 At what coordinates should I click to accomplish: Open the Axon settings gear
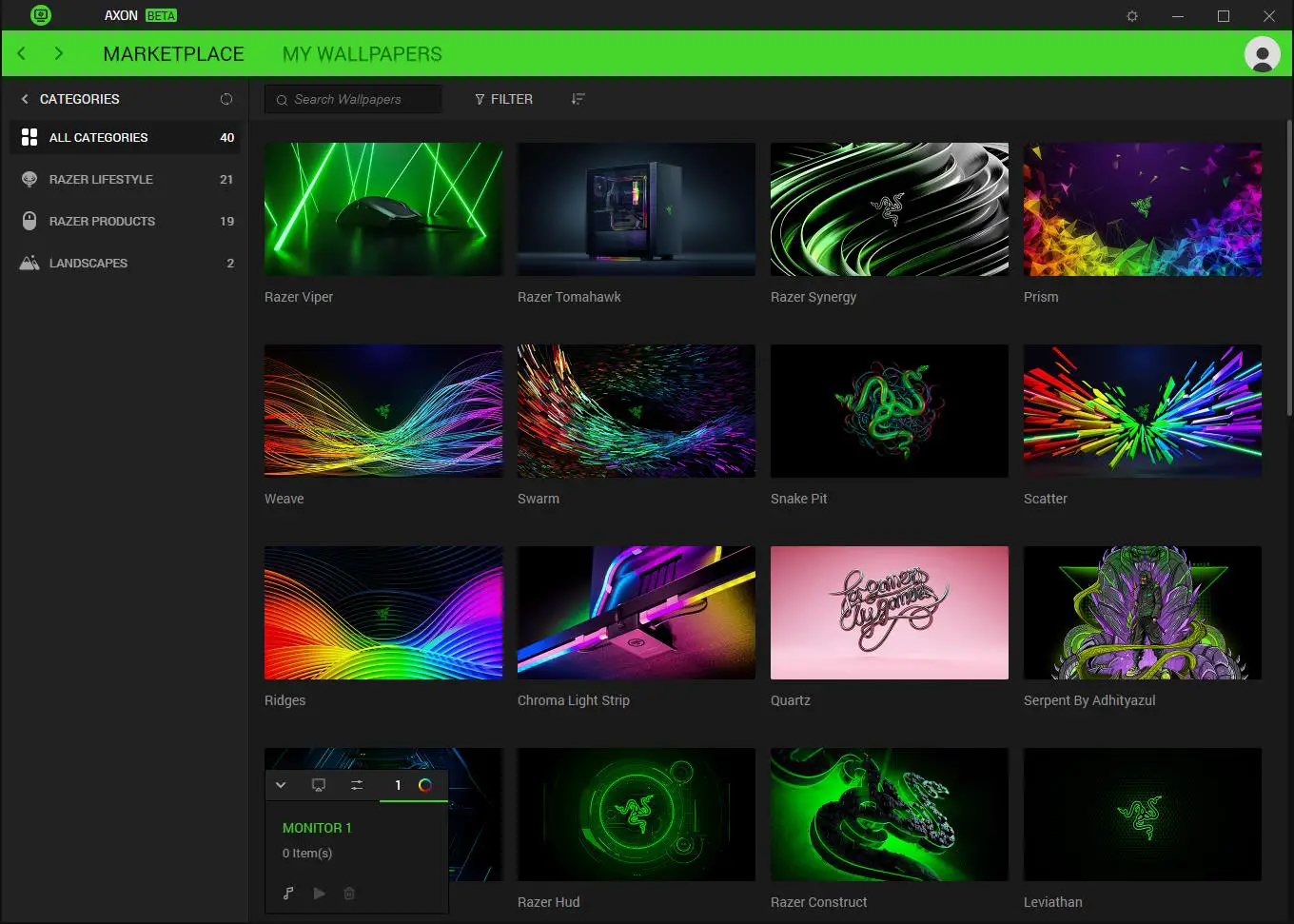(x=1131, y=16)
